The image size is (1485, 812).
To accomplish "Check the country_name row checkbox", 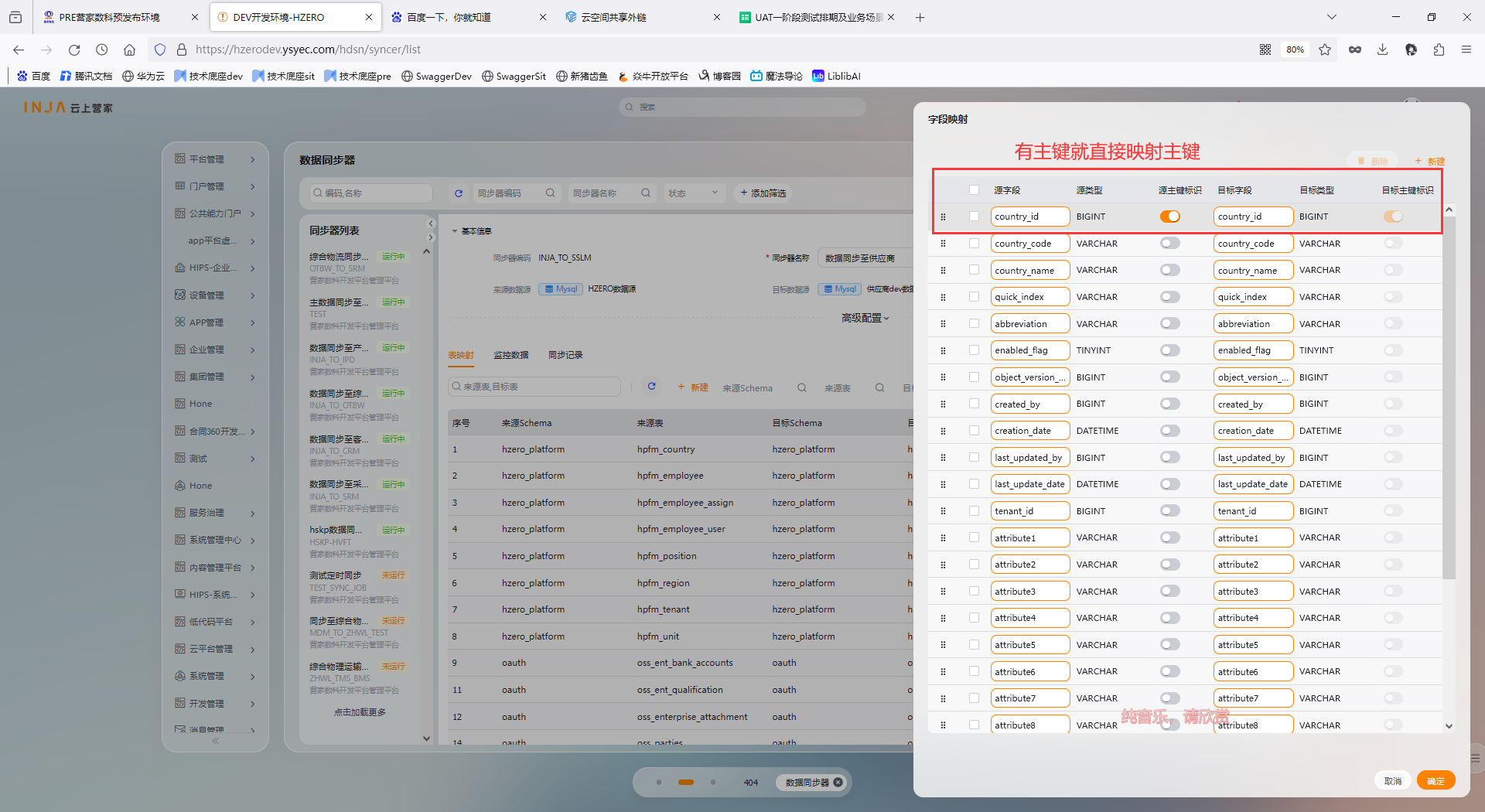I will pos(974,270).
